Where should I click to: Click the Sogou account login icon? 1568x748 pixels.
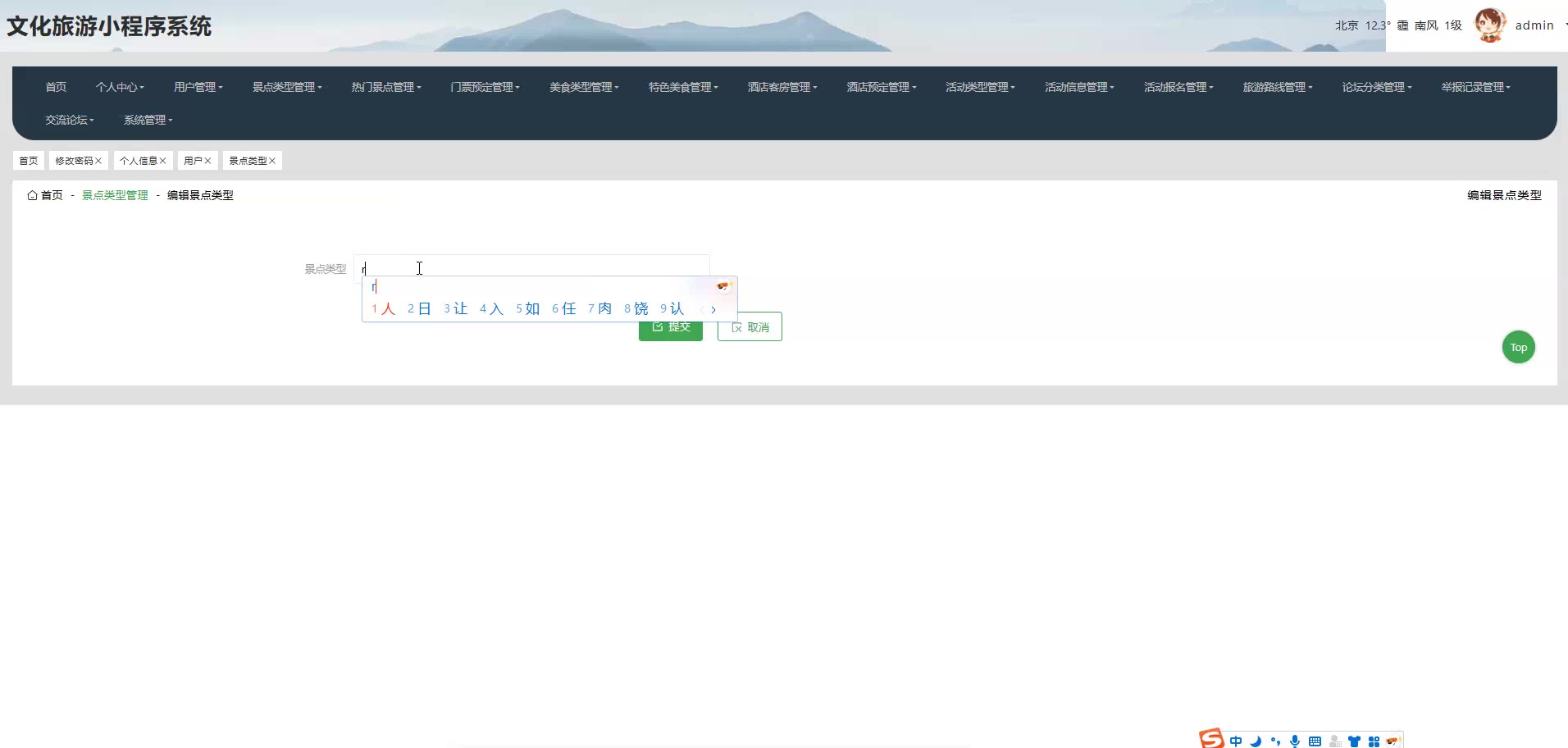point(1335,741)
